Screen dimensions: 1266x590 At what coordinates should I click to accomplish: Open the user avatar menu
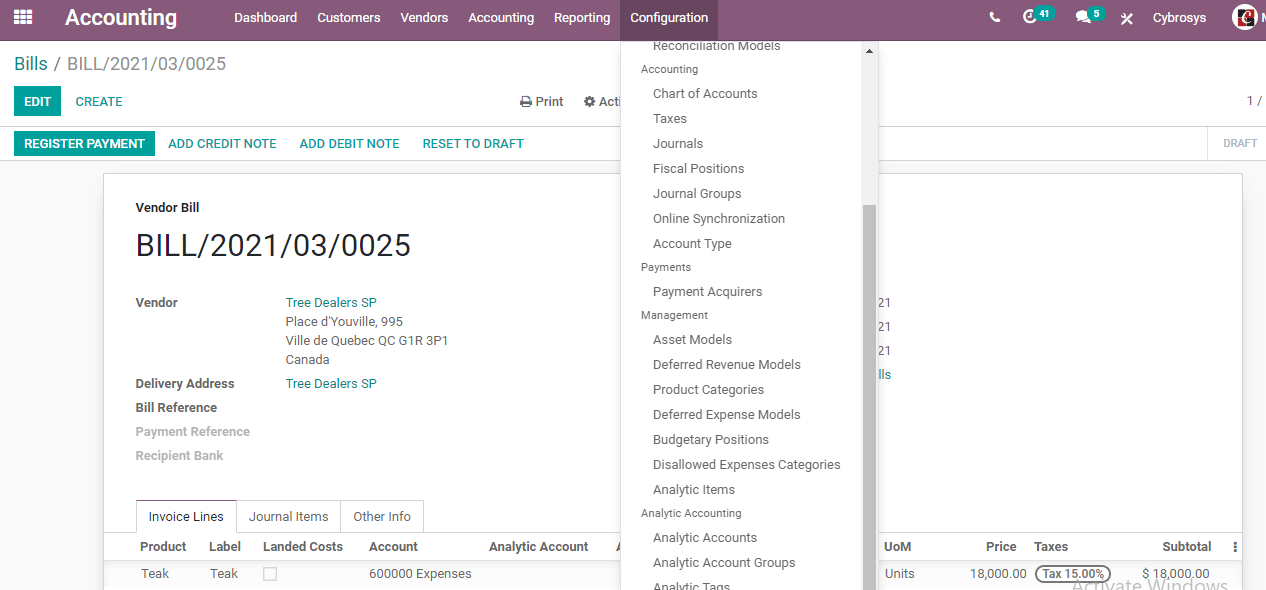point(1245,17)
